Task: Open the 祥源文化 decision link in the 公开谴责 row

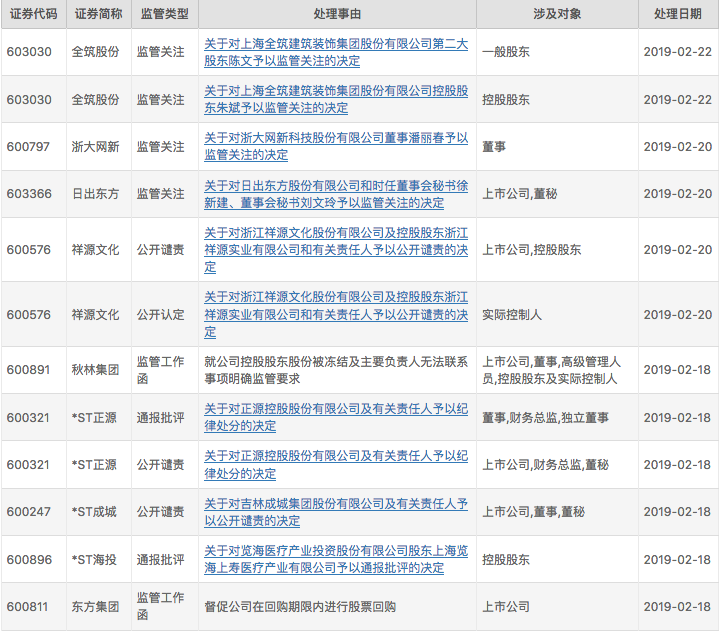Action: [x=336, y=250]
